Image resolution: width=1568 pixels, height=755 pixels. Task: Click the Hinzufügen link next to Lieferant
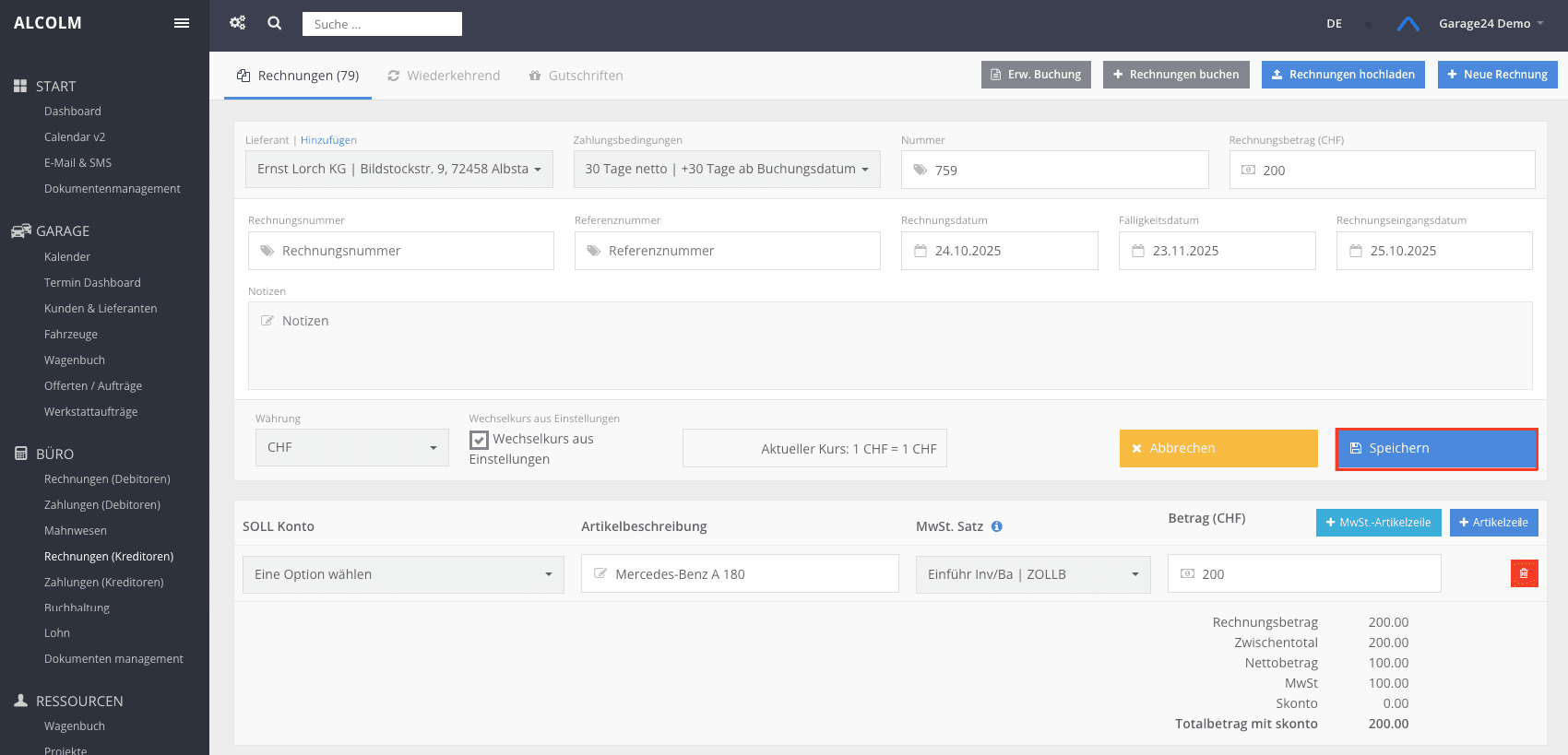pyautogui.click(x=328, y=140)
